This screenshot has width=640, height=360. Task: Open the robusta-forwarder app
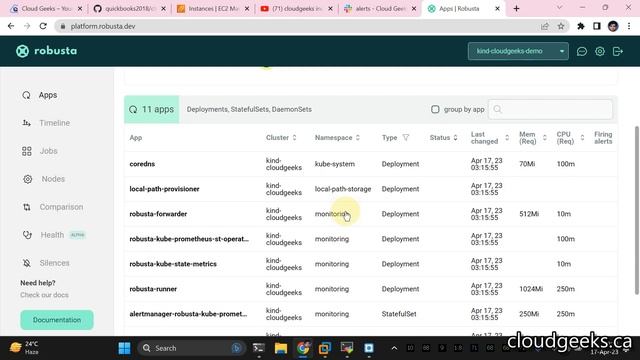pyautogui.click(x=158, y=214)
